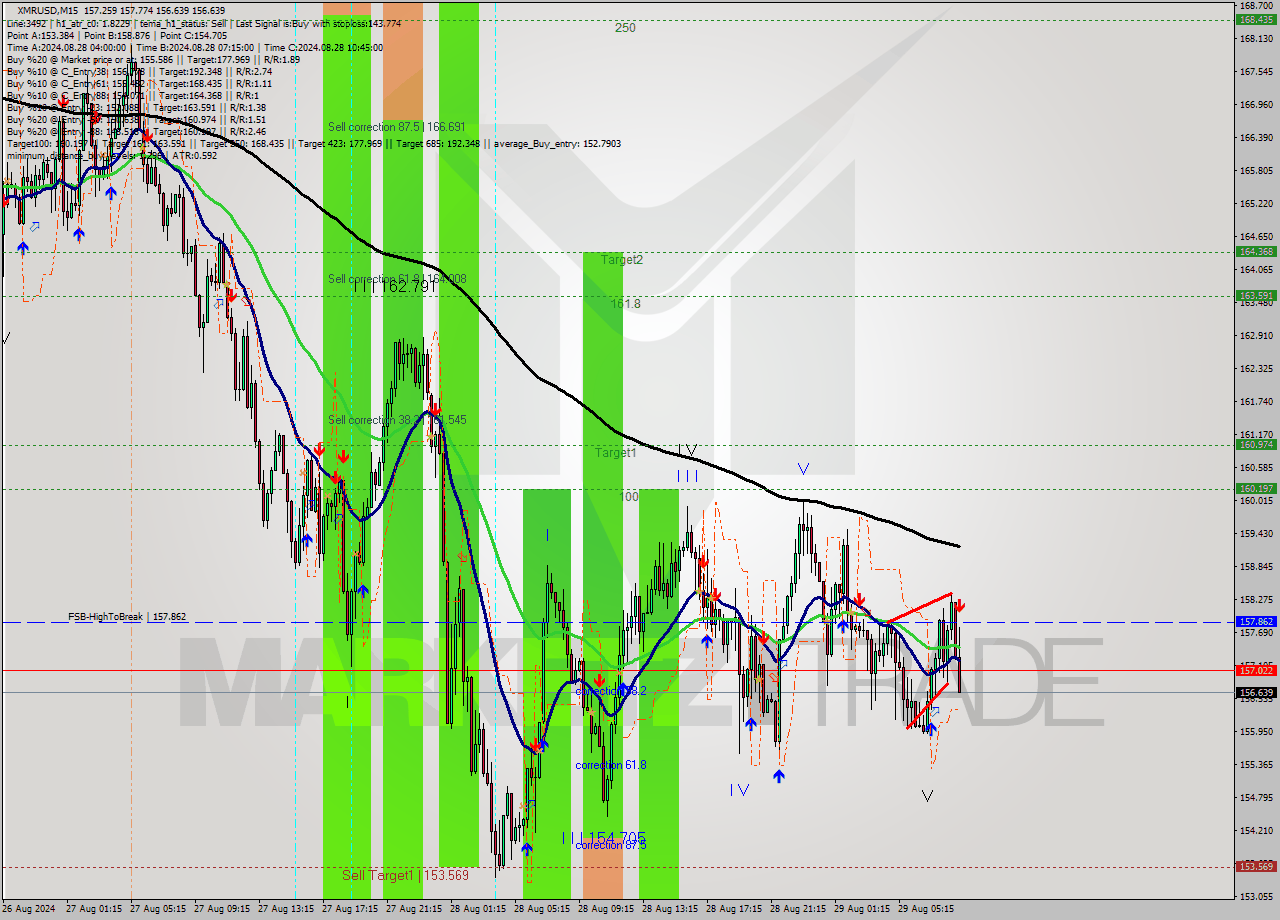
Task: Click the green 163.591 price tag
Action: click(x=1256, y=295)
